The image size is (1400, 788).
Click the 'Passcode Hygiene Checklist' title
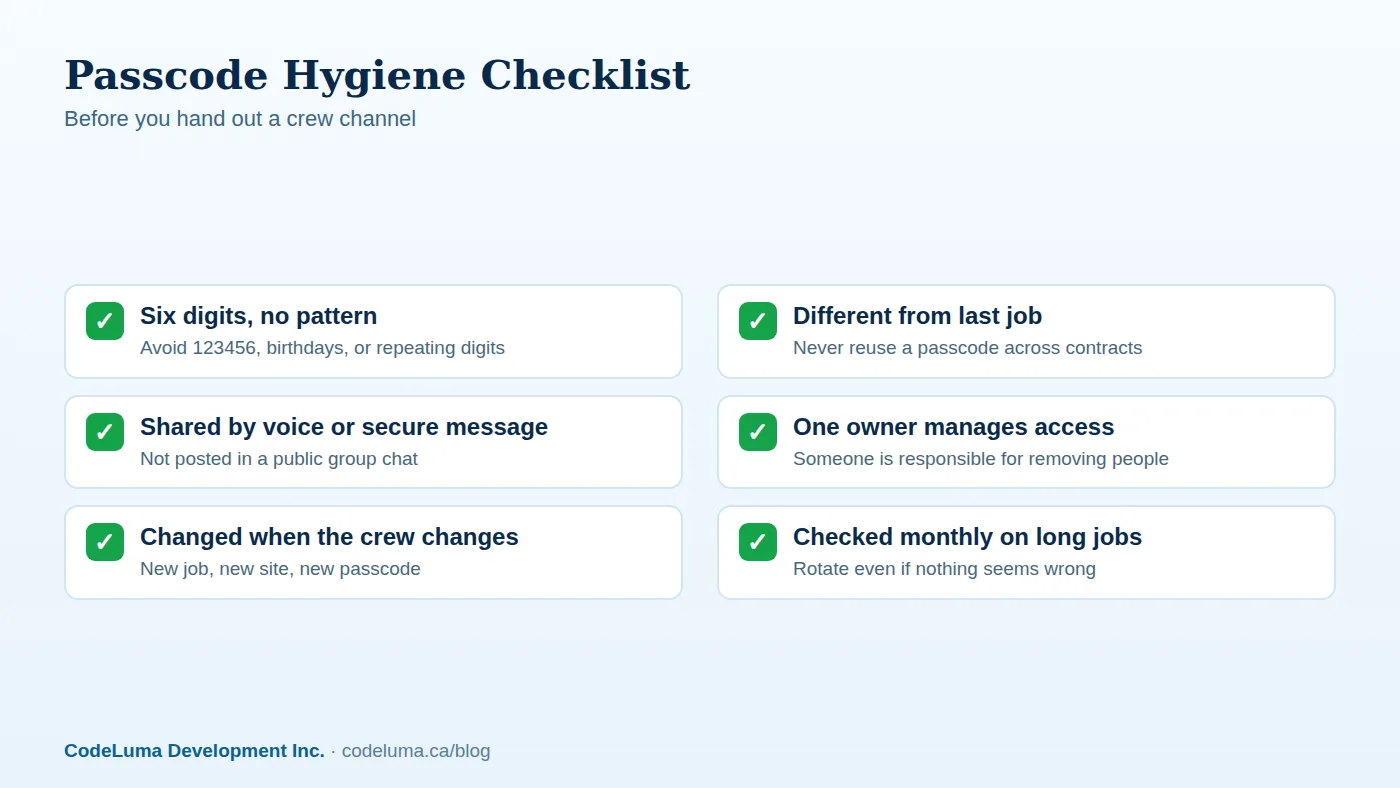coord(377,75)
